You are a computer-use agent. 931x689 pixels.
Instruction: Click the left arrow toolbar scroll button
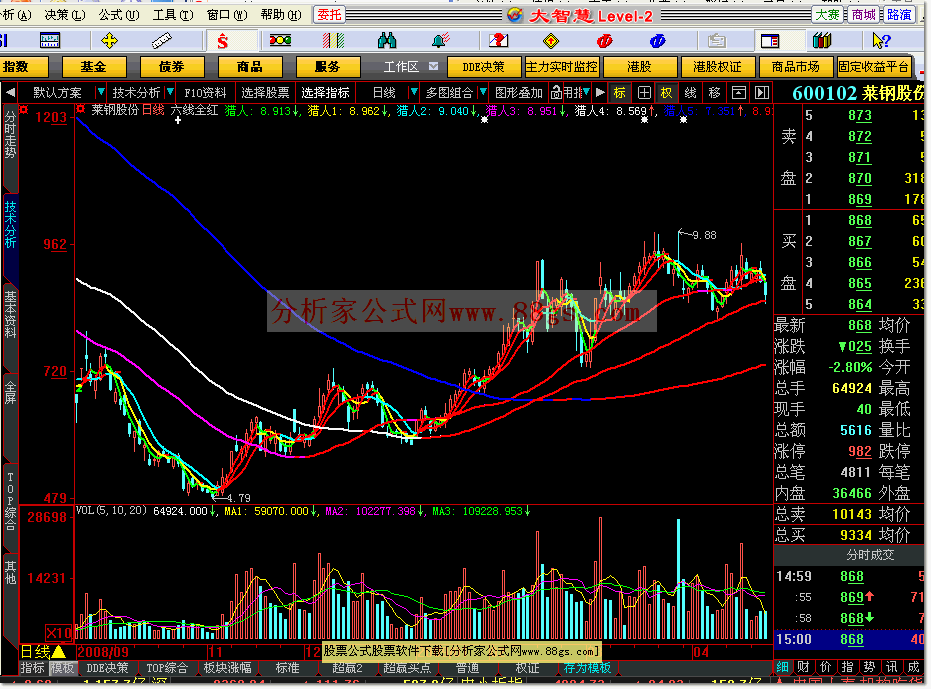(x=10, y=93)
